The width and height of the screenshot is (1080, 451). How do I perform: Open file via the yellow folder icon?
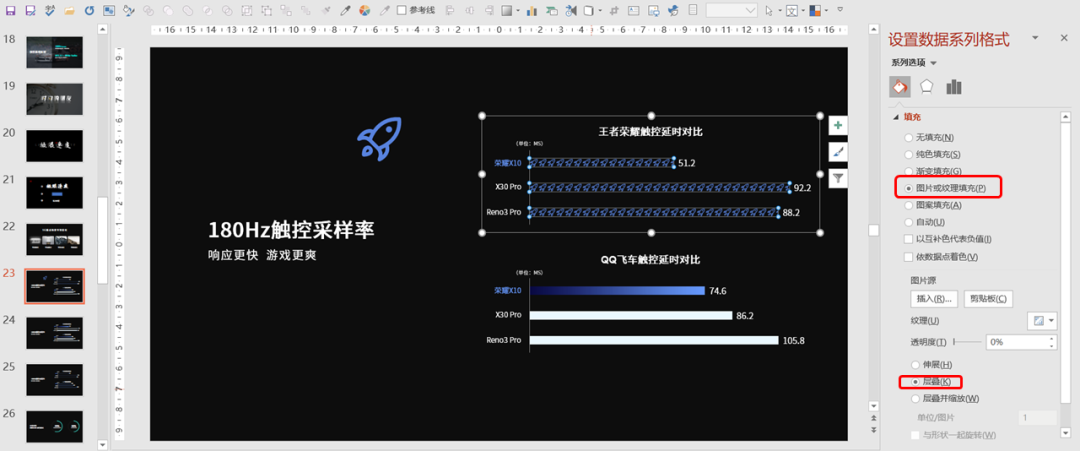[69, 11]
